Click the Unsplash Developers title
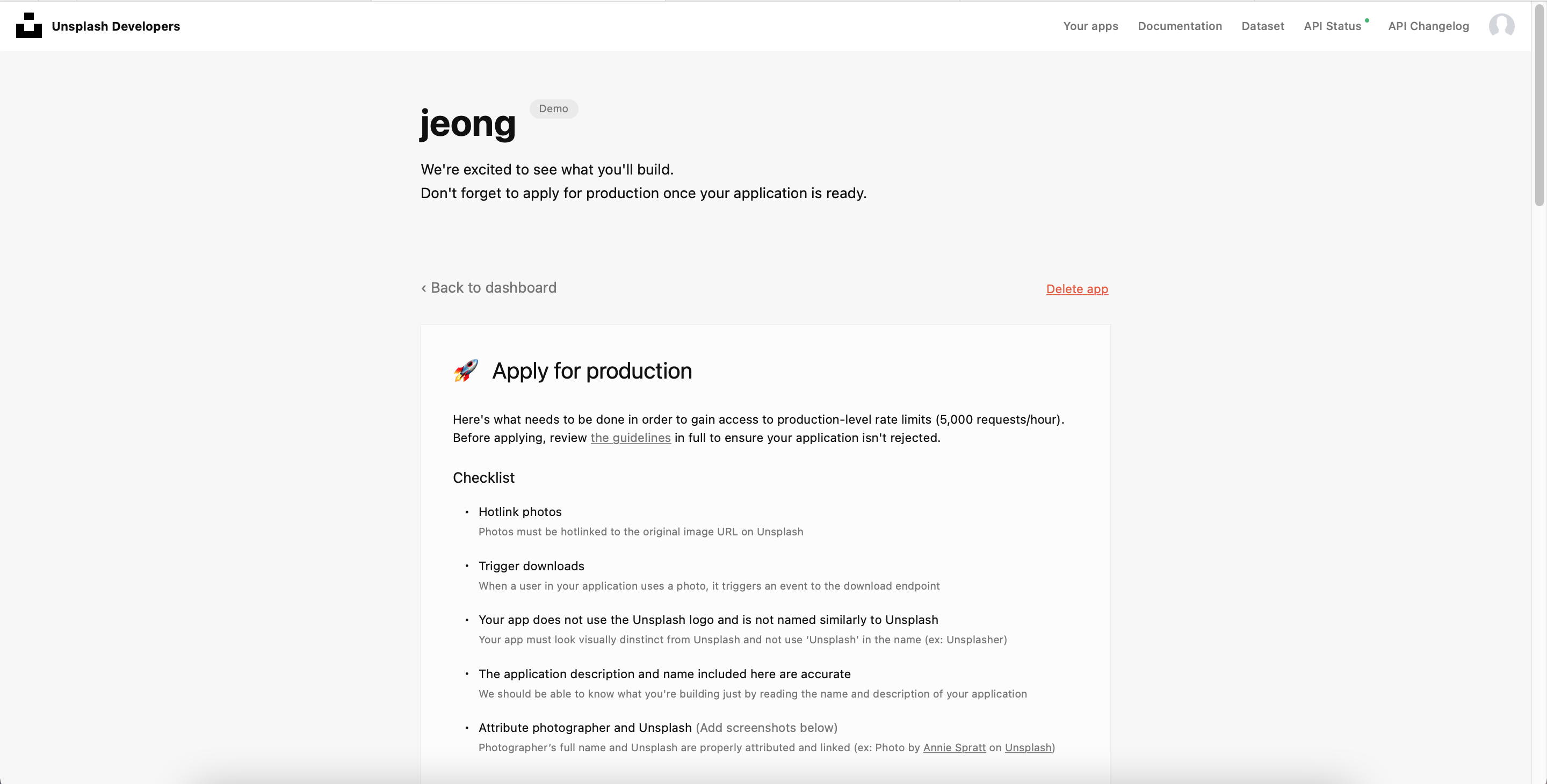The height and width of the screenshot is (784, 1547). pyautogui.click(x=116, y=26)
